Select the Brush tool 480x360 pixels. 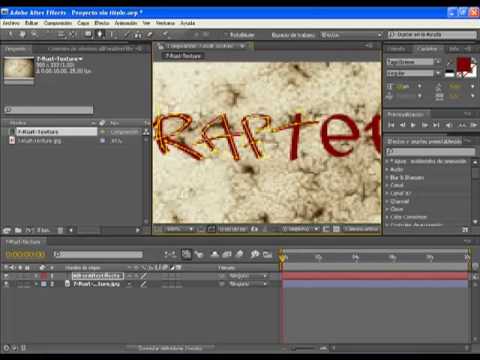[x=127, y=34]
